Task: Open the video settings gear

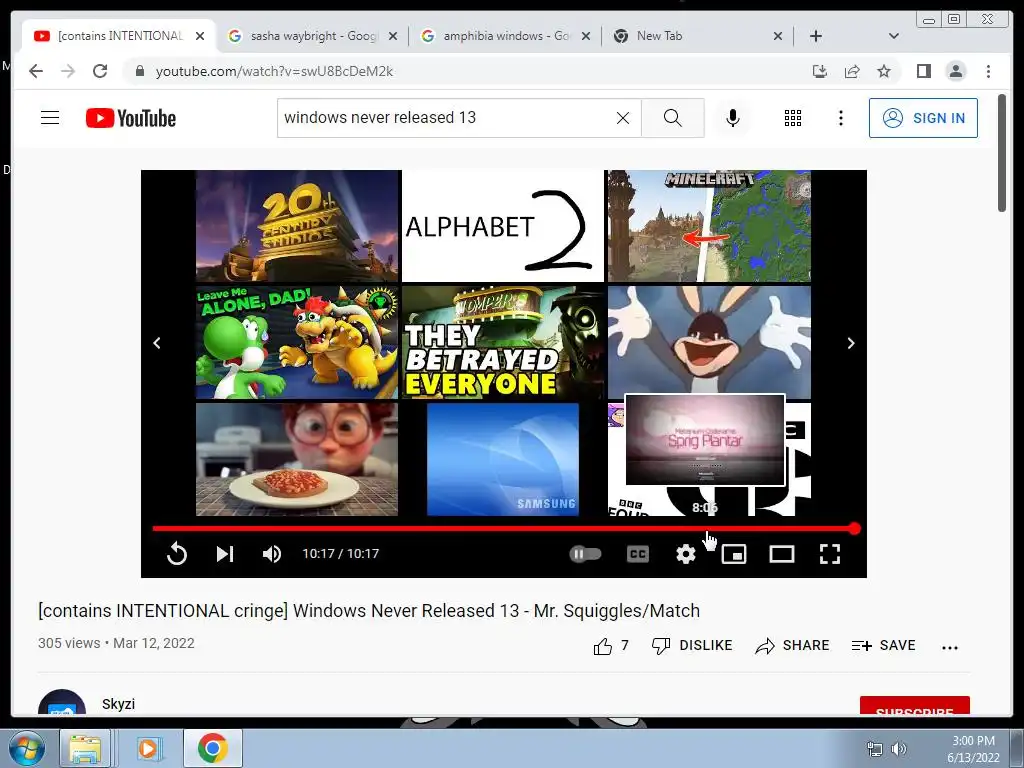Action: click(x=685, y=554)
